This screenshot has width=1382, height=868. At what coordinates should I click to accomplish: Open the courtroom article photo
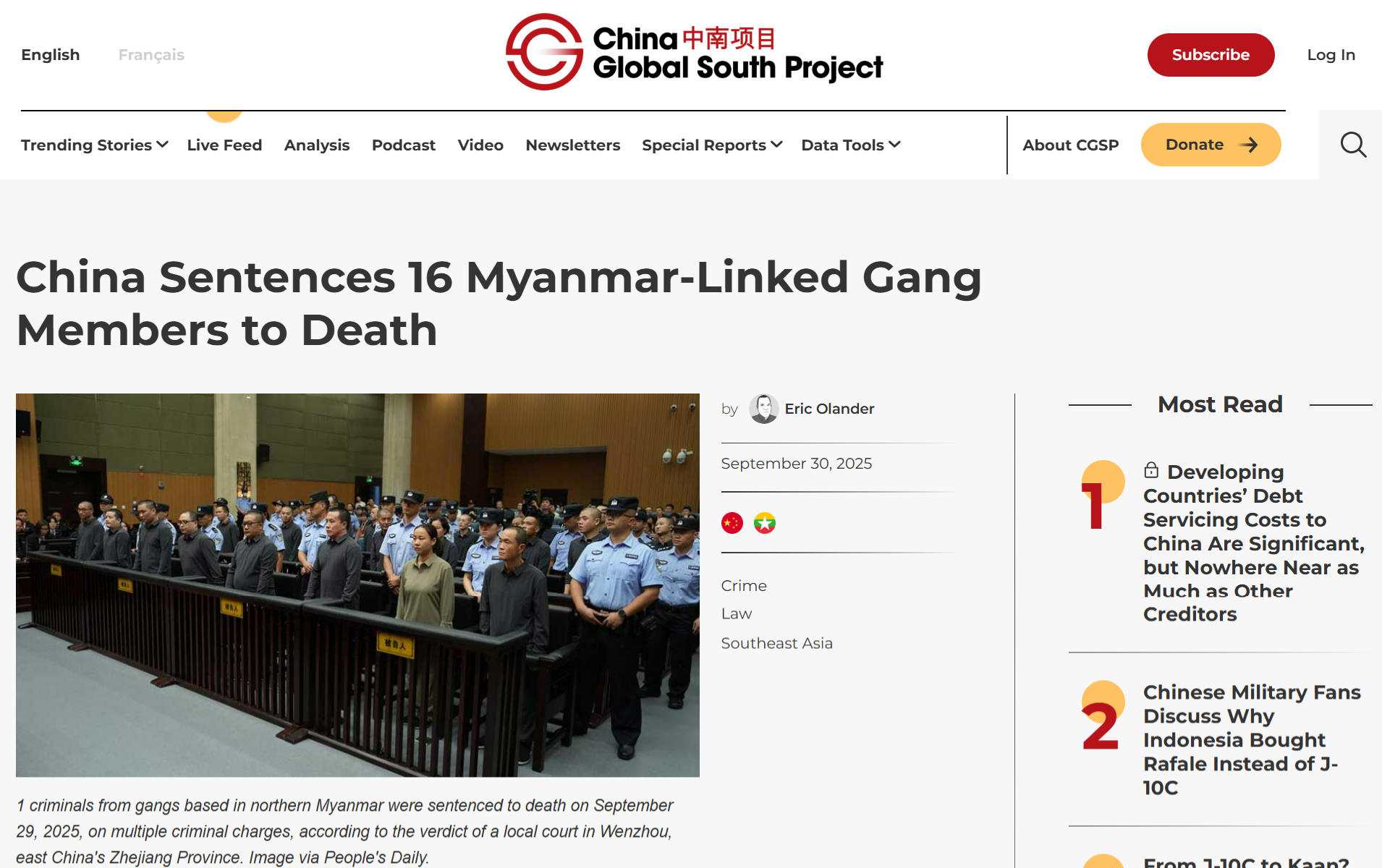357,585
